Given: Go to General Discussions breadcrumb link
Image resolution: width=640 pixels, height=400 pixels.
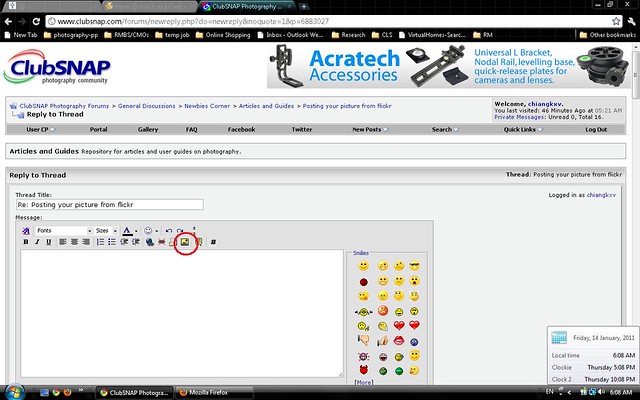Looking at the screenshot, I should [147, 106].
